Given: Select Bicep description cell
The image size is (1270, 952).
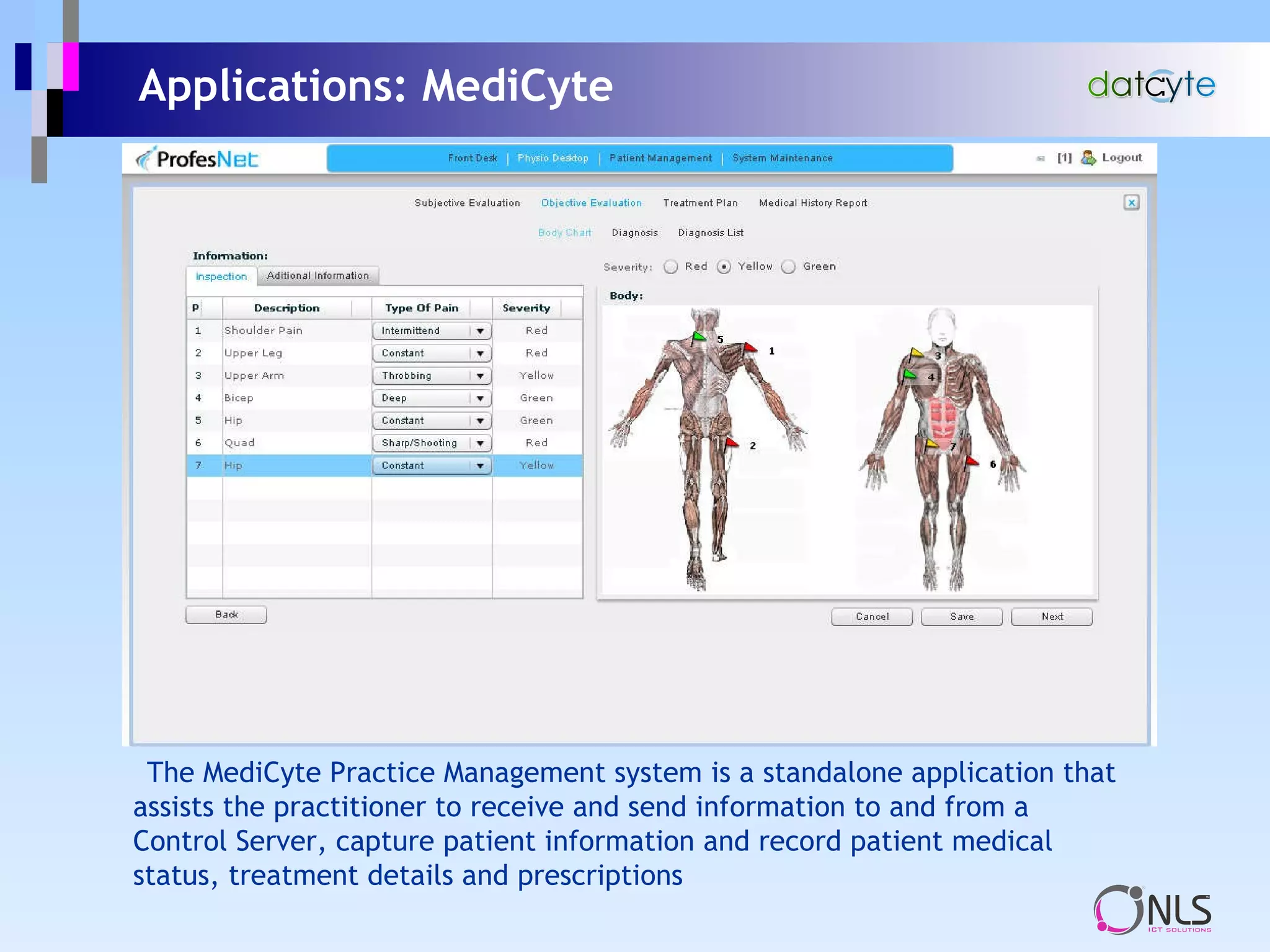Looking at the screenshot, I should [296, 397].
